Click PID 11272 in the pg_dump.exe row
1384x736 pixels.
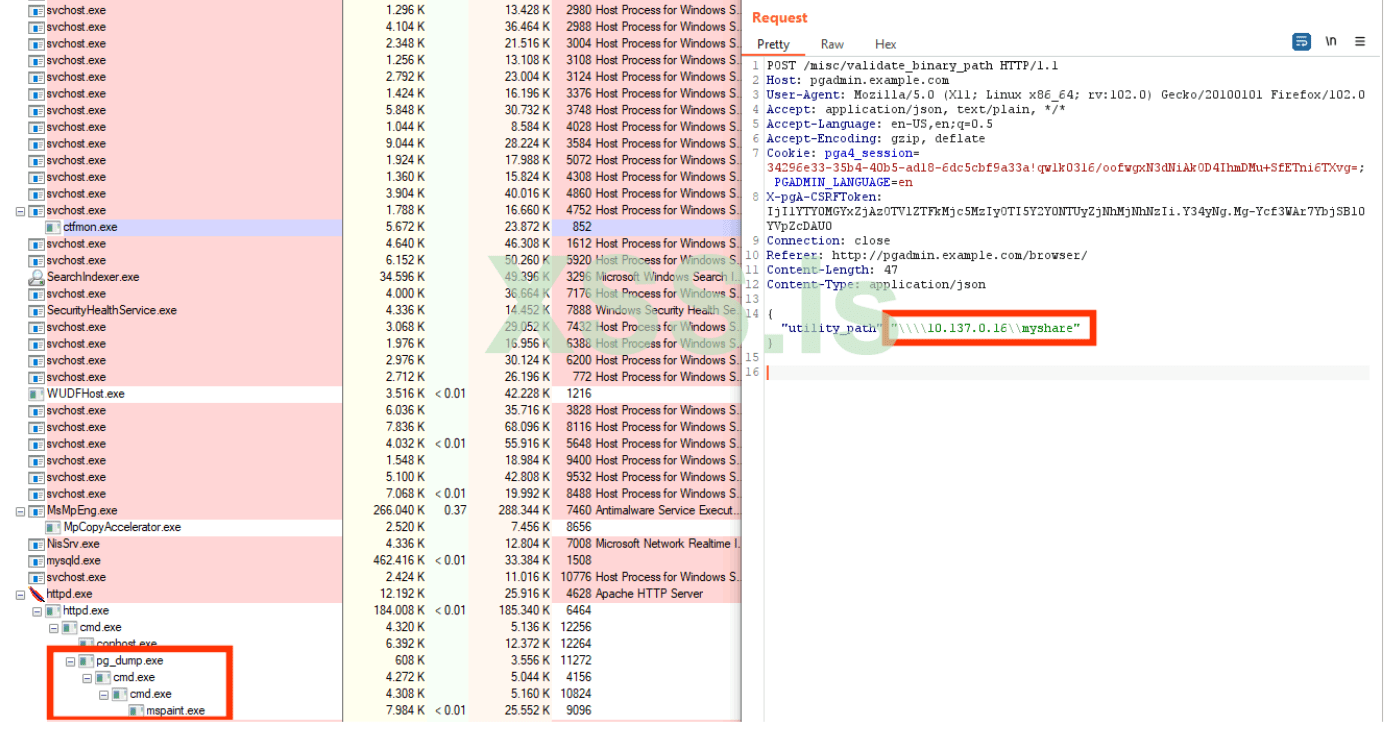coord(578,661)
